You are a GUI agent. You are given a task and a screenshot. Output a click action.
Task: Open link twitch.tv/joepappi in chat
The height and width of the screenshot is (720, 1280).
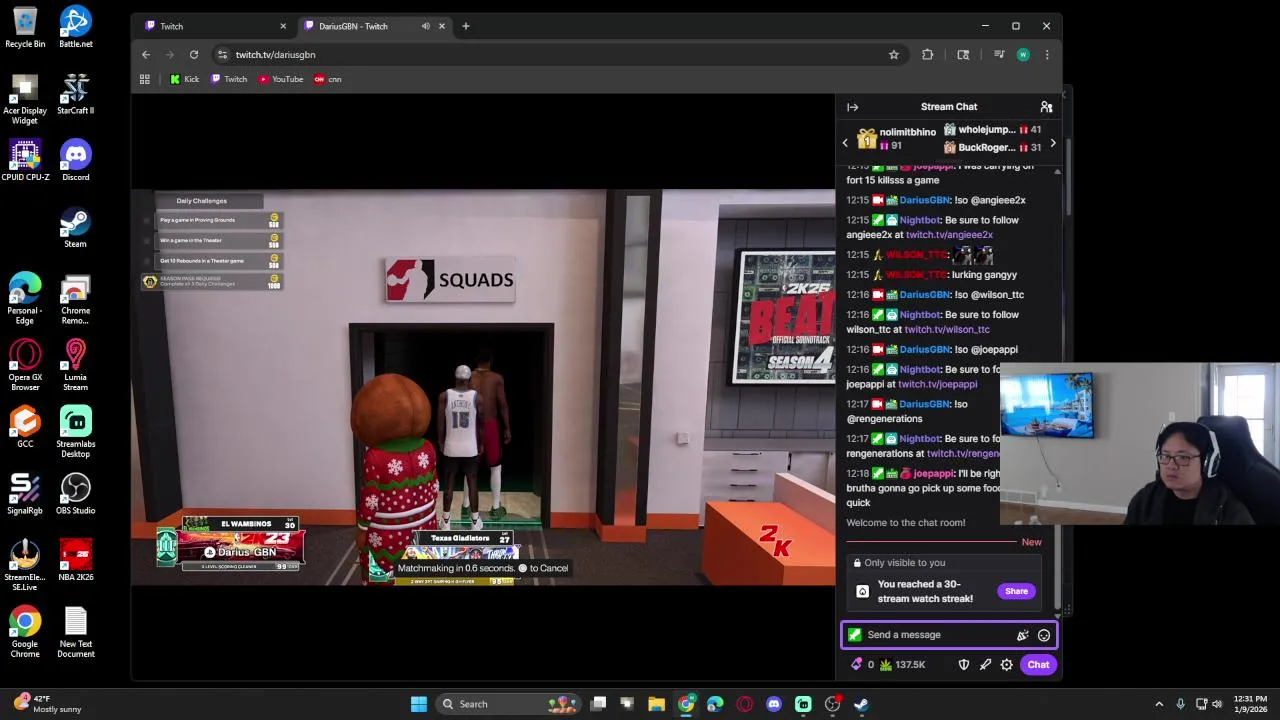coord(937,384)
